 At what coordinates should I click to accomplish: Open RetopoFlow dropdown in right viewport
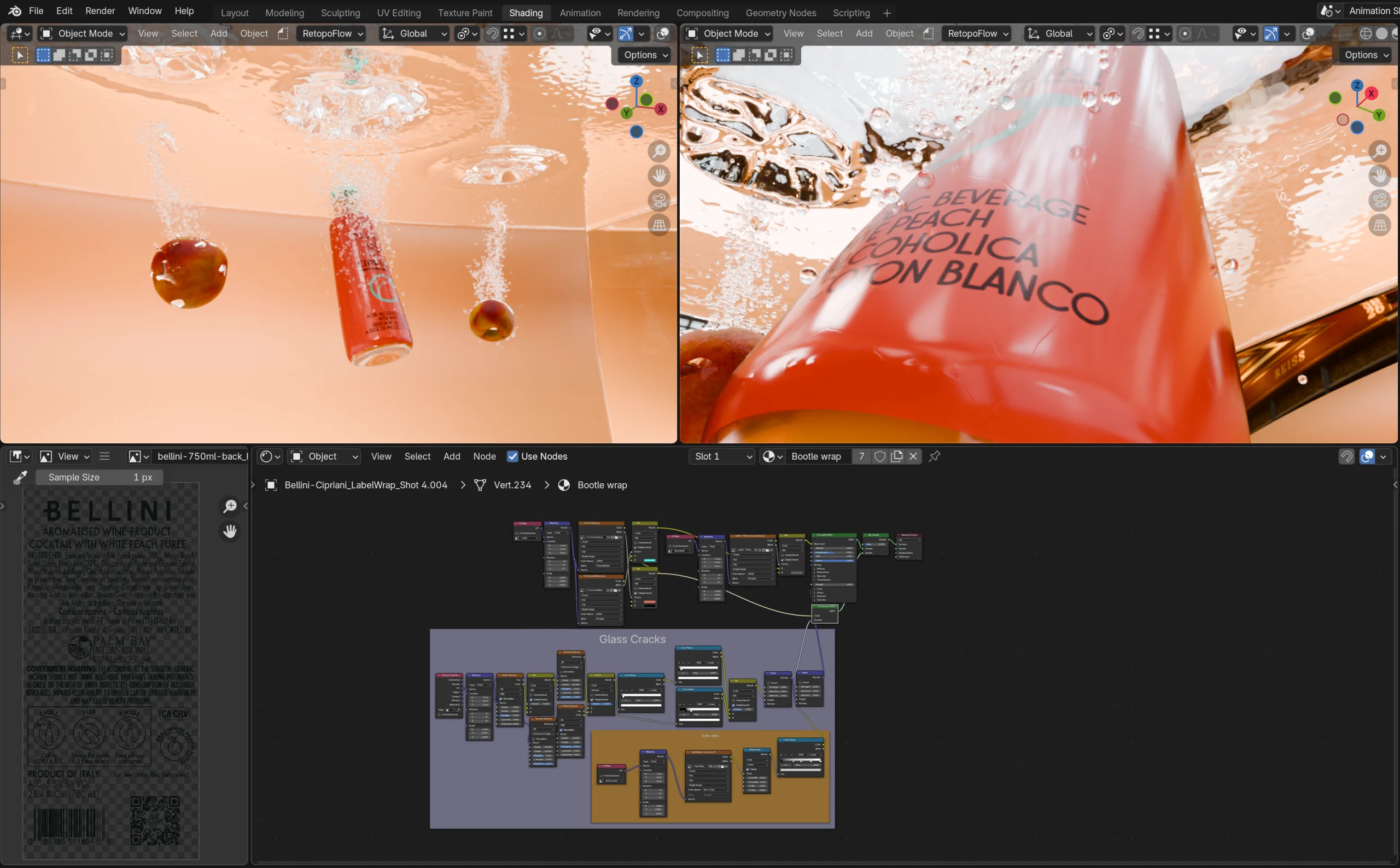(977, 33)
